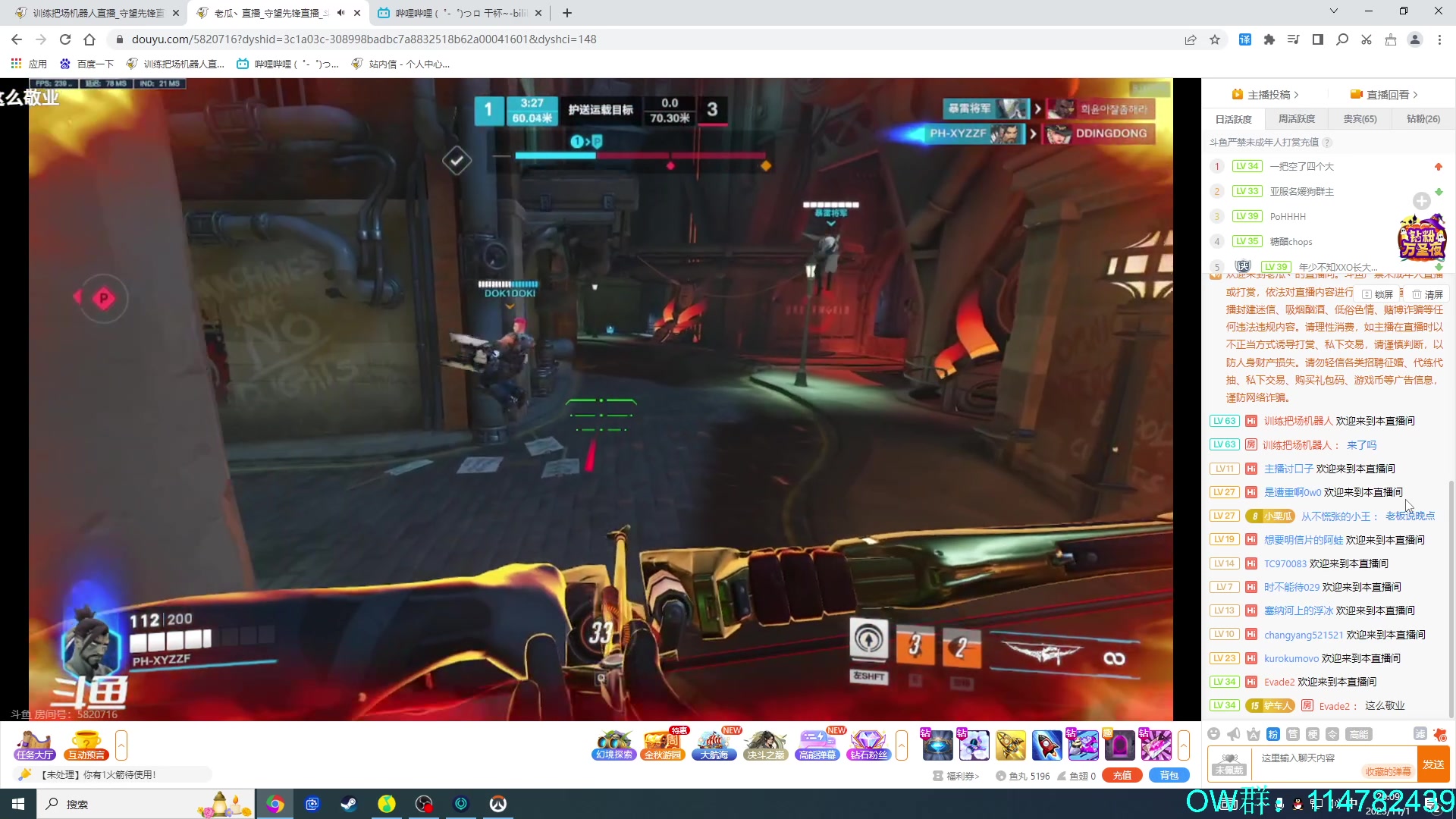Open the 百度一下 bookmark
The width and height of the screenshot is (1456, 819).
pyautogui.click(x=87, y=64)
